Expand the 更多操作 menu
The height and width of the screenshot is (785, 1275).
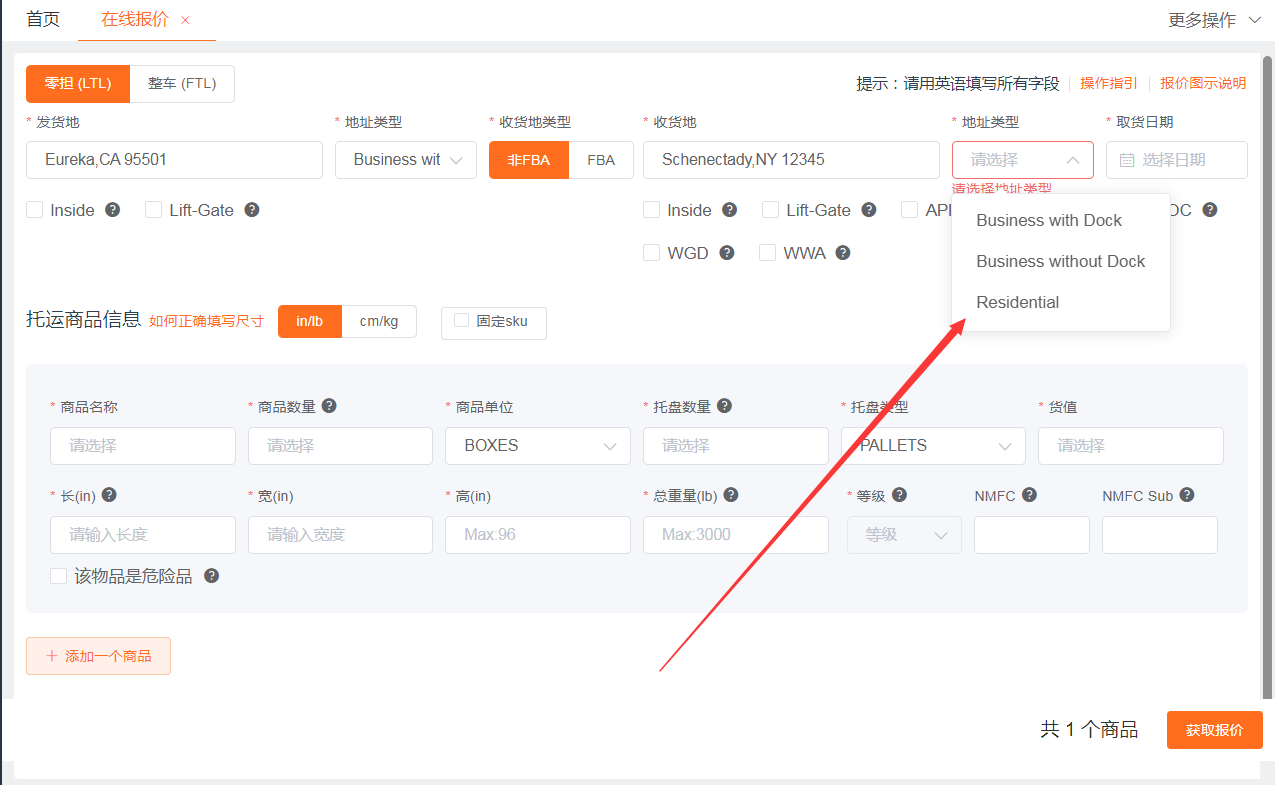click(x=1214, y=20)
